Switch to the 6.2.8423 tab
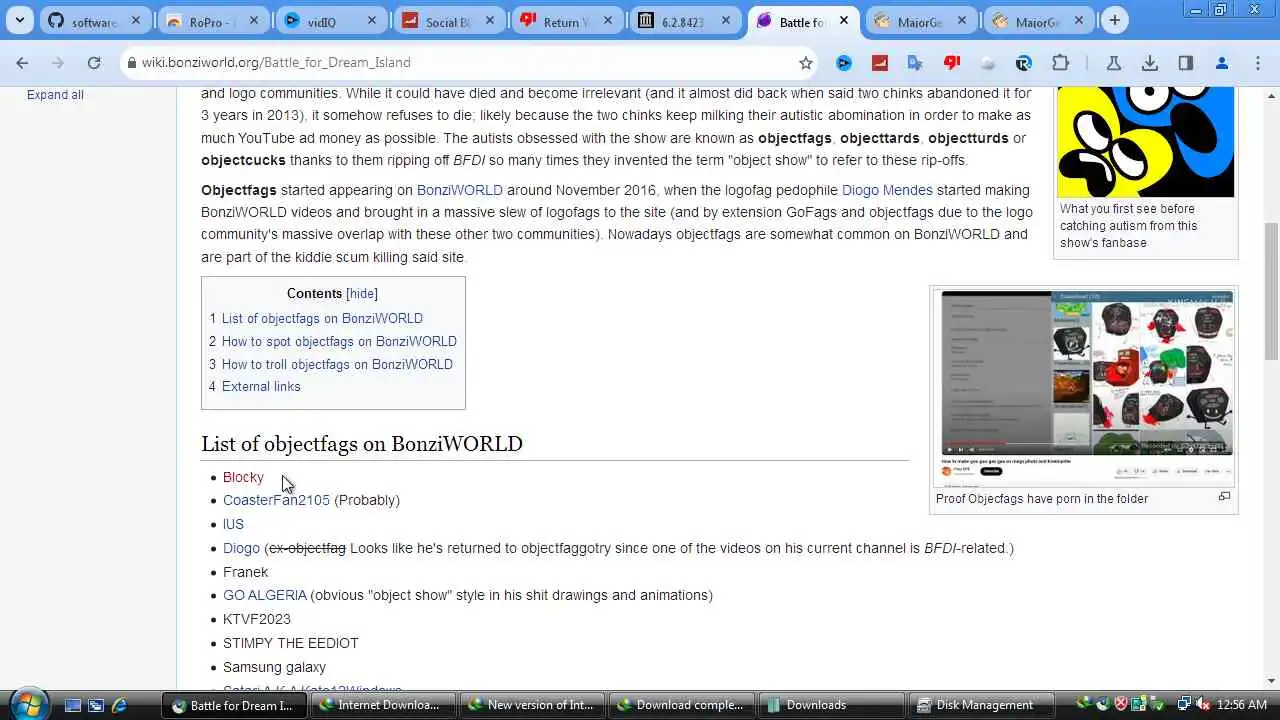 click(x=685, y=21)
